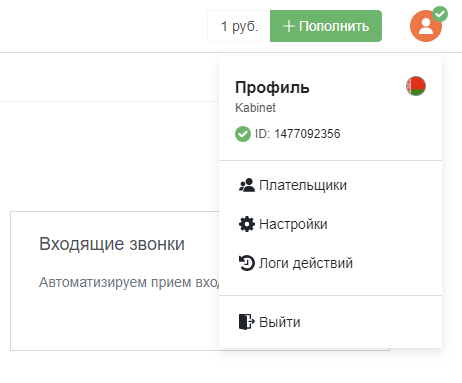462x383 pixels.
Task: Open Плательщики menu item
Action: (330, 185)
